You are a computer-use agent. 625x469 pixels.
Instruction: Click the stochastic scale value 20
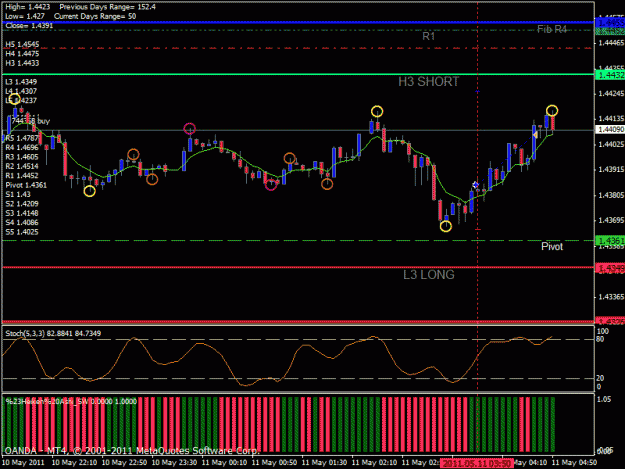click(x=600, y=378)
